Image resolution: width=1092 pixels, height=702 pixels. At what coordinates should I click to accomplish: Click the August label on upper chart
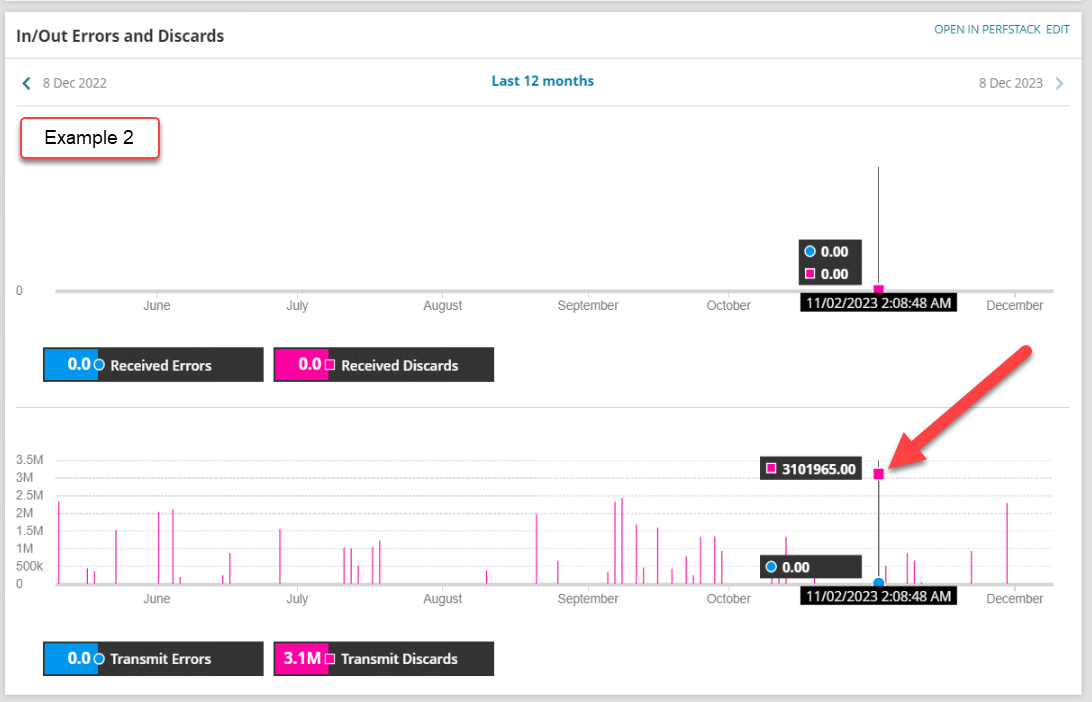[x=442, y=305]
